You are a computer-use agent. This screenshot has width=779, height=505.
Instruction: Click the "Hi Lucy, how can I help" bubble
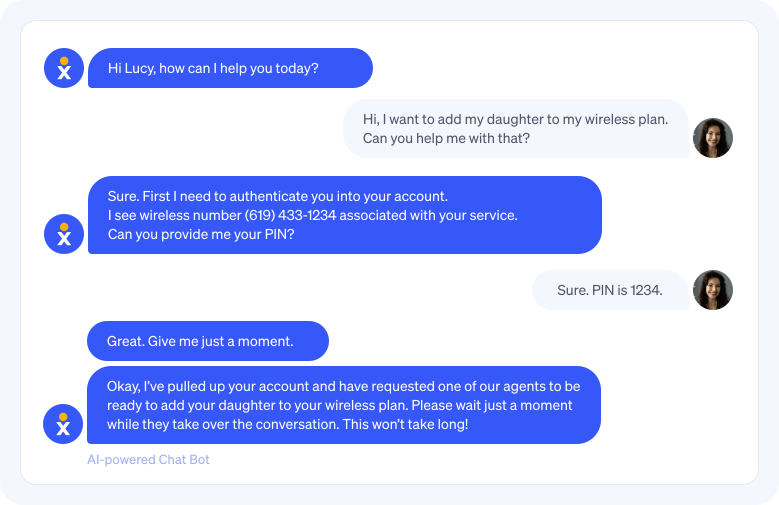[230, 69]
